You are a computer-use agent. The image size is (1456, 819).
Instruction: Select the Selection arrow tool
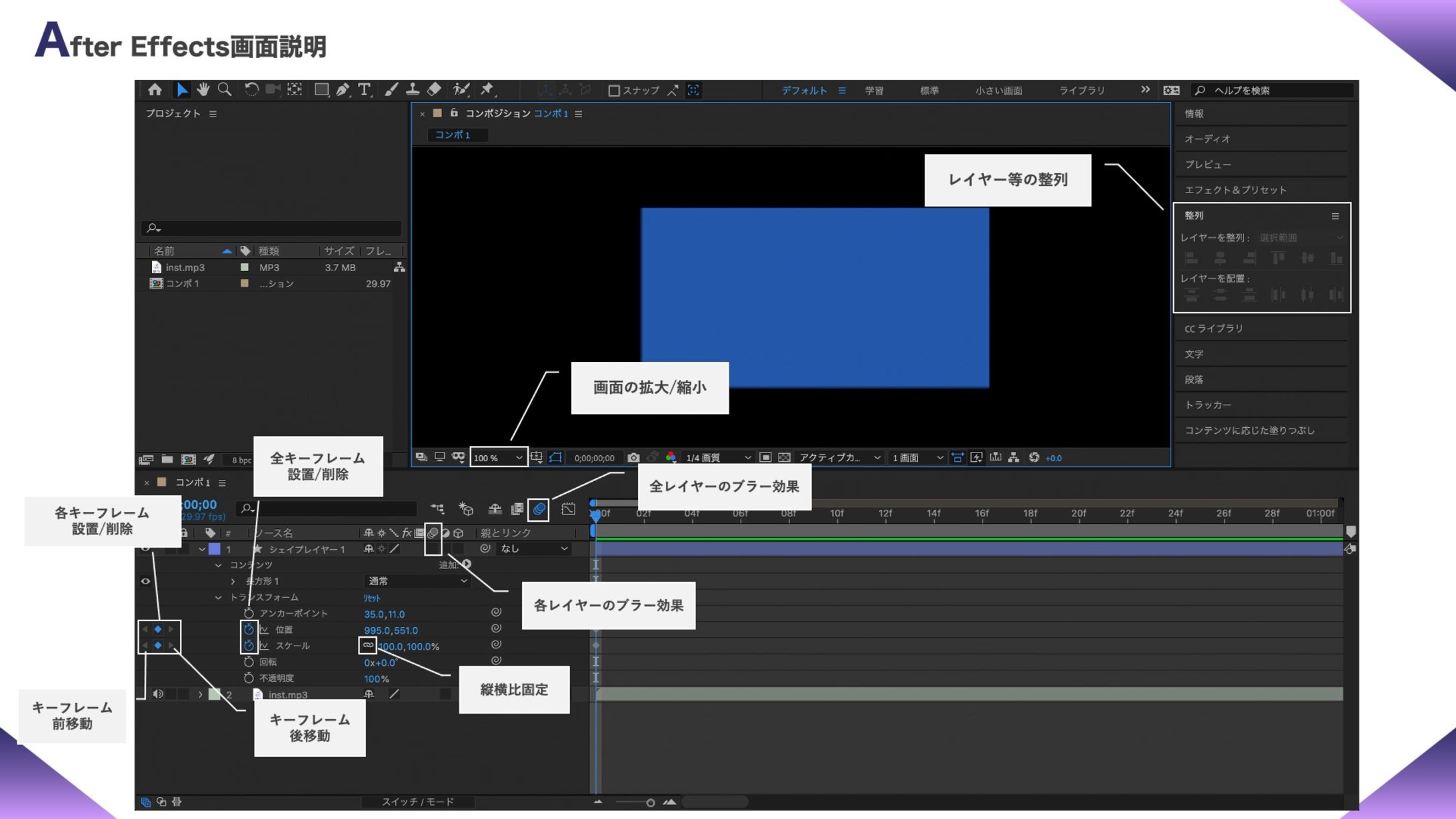coord(181,90)
